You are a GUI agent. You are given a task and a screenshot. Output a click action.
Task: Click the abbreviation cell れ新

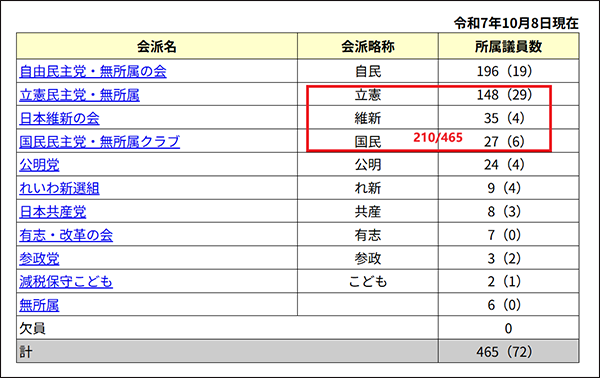point(368,188)
